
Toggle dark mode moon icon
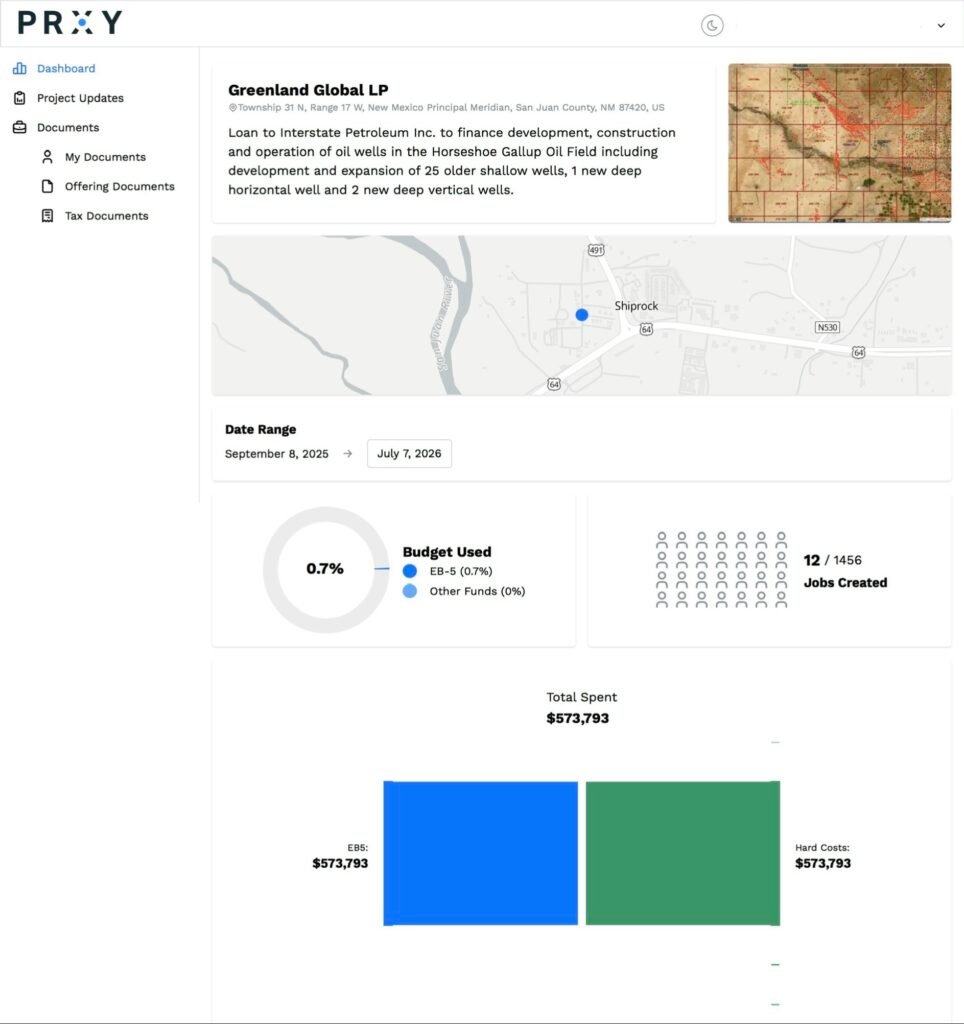[712, 25]
